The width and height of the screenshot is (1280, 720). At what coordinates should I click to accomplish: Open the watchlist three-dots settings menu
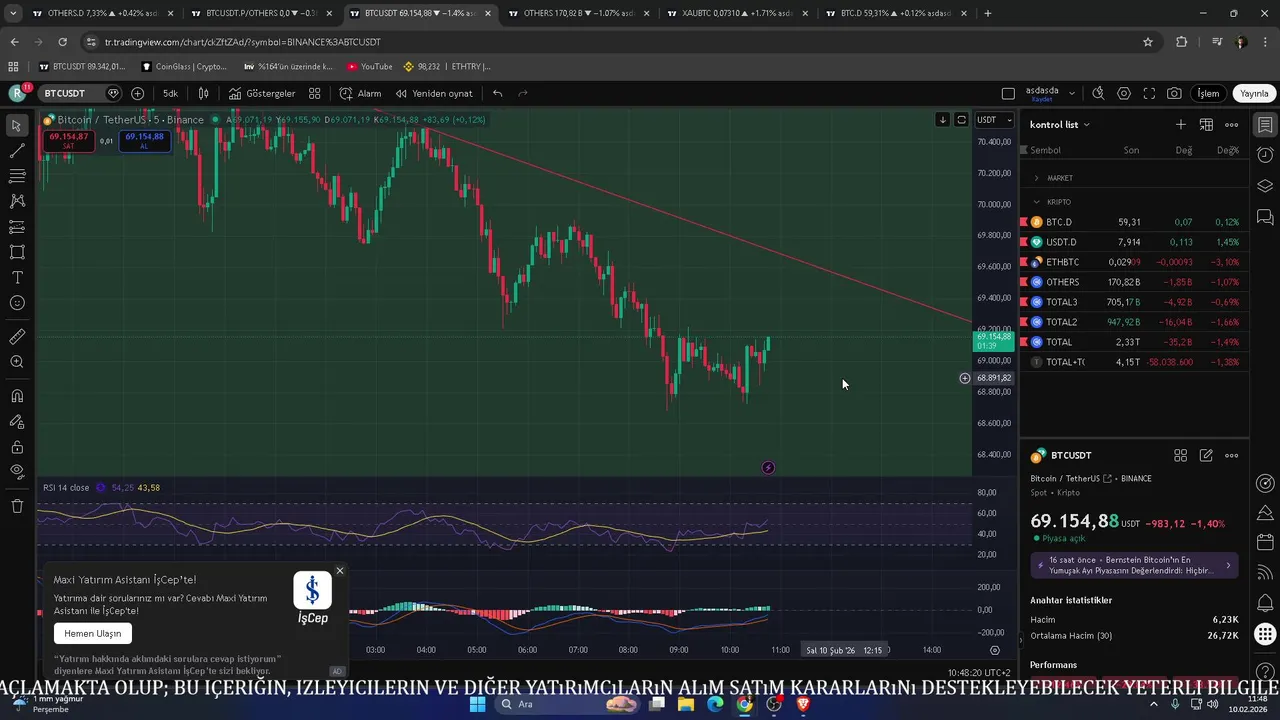pos(1232,125)
